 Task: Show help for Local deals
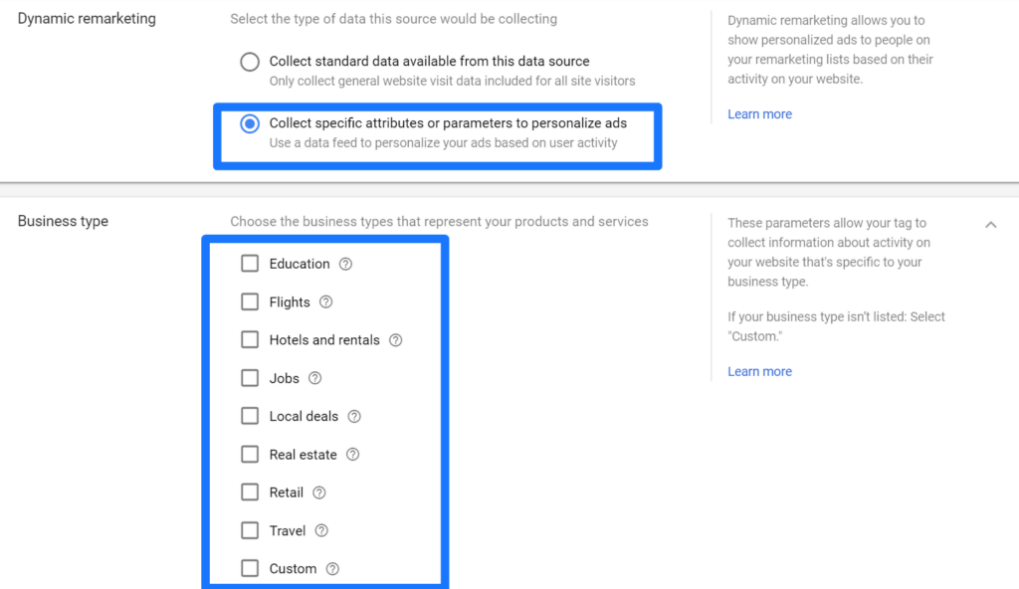354,416
